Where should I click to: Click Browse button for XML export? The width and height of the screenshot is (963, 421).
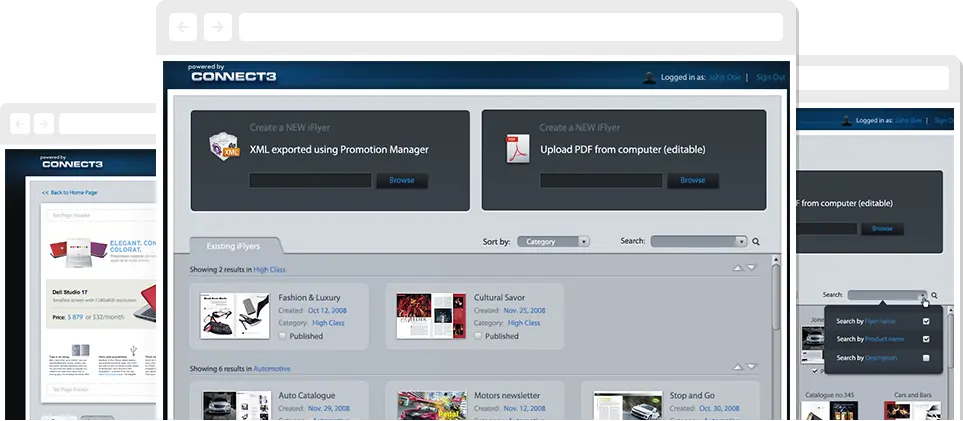click(401, 181)
